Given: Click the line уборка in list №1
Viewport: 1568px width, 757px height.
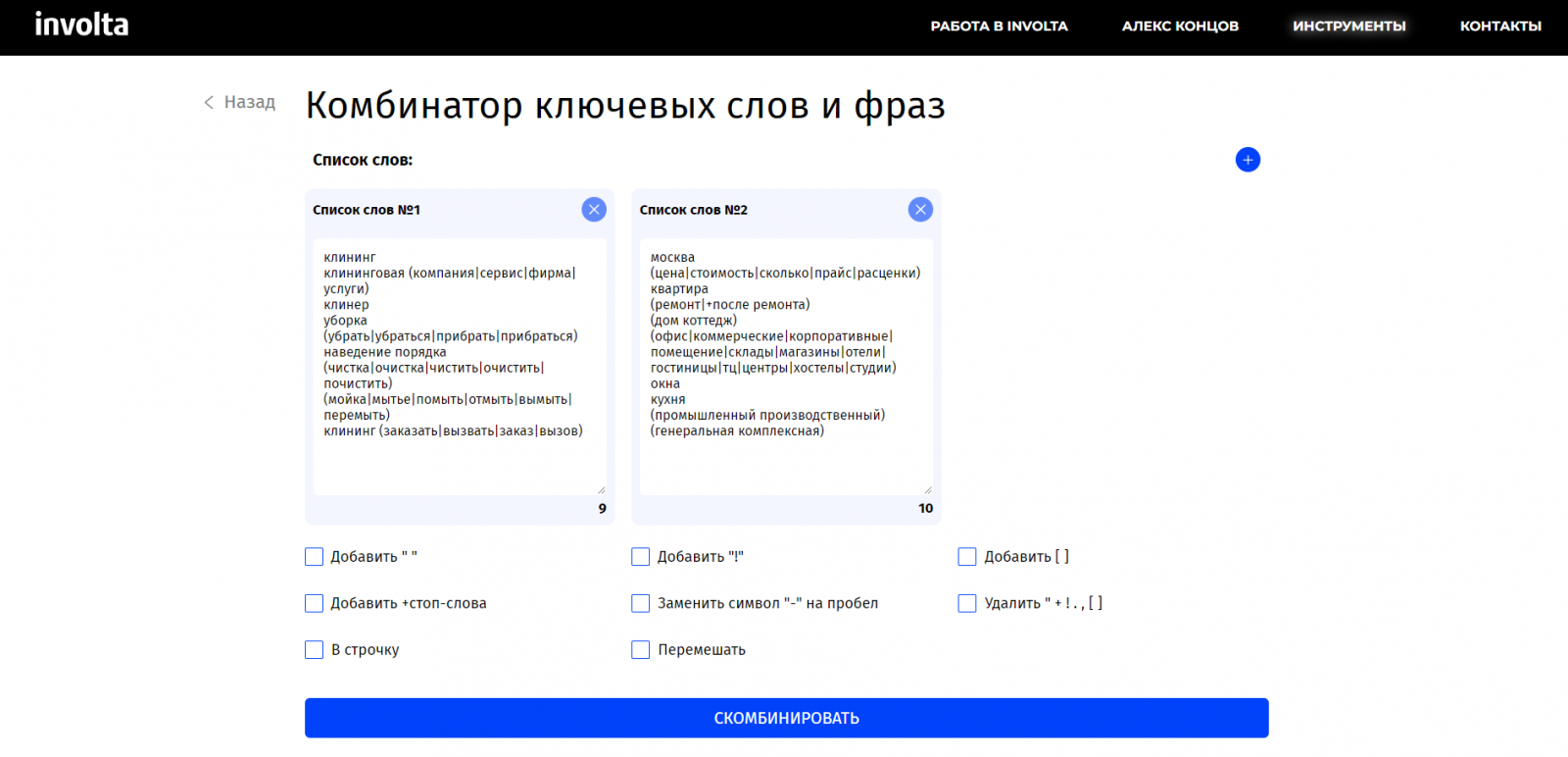Looking at the screenshot, I should (346, 321).
